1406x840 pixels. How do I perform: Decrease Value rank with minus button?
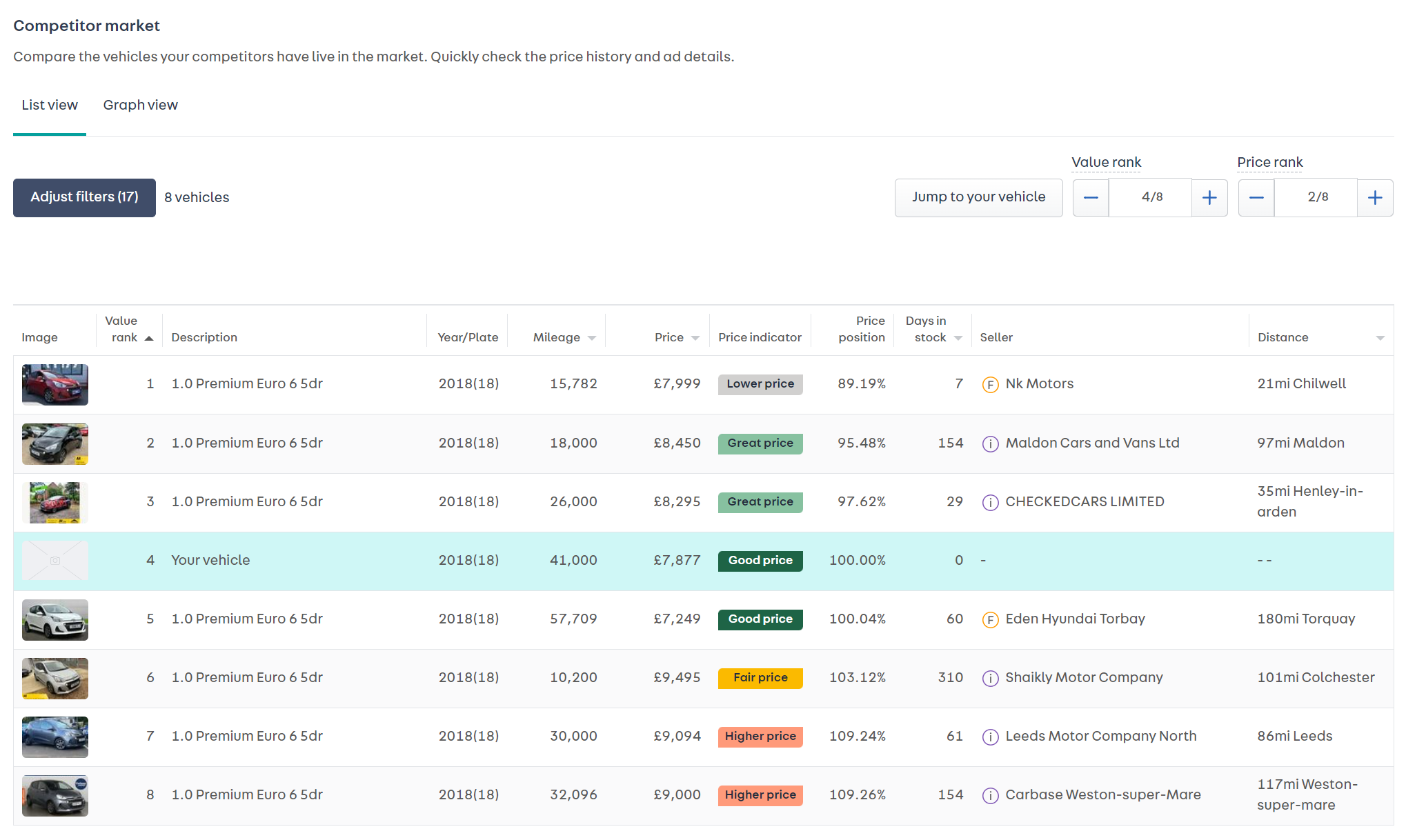(x=1091, y=198)
